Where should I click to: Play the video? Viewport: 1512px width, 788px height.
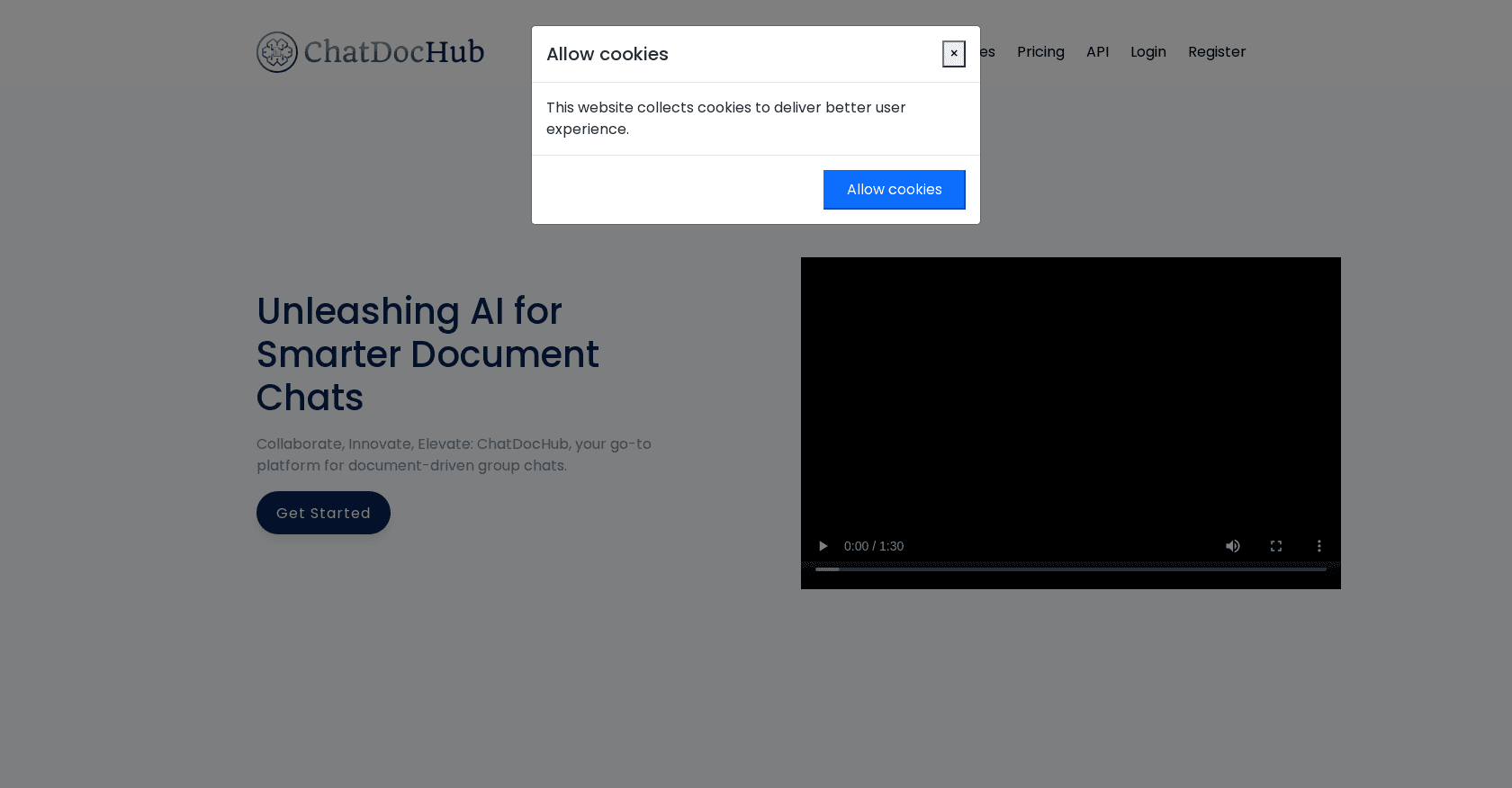click(x=823, y=546)
